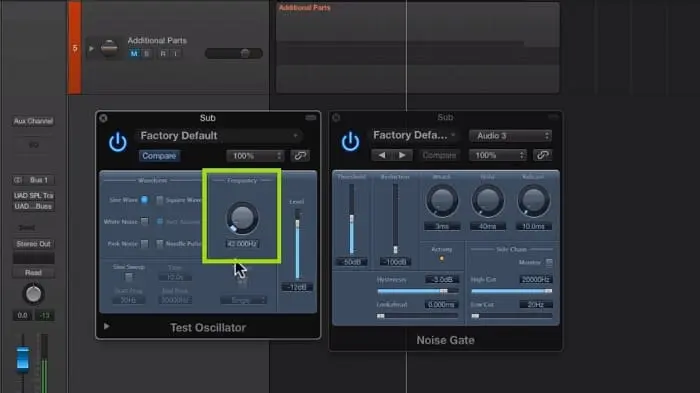Click the -3.0dB Hysteresis value field
Screen dimensions: 700x393
(x=442, y=280)
